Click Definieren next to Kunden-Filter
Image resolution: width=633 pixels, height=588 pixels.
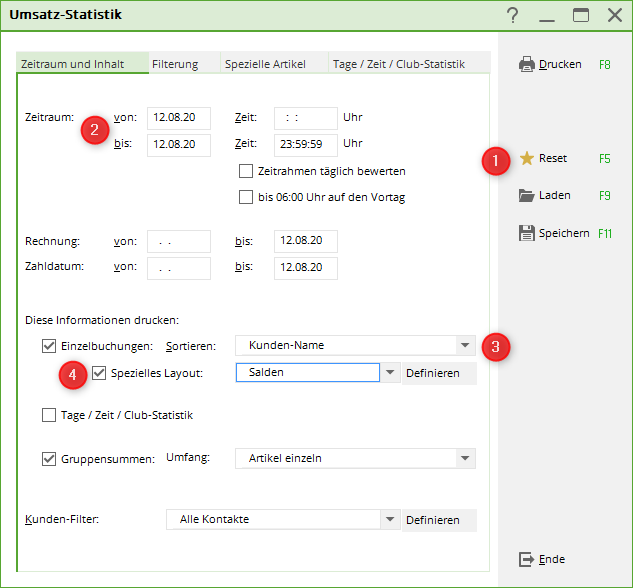432,520
